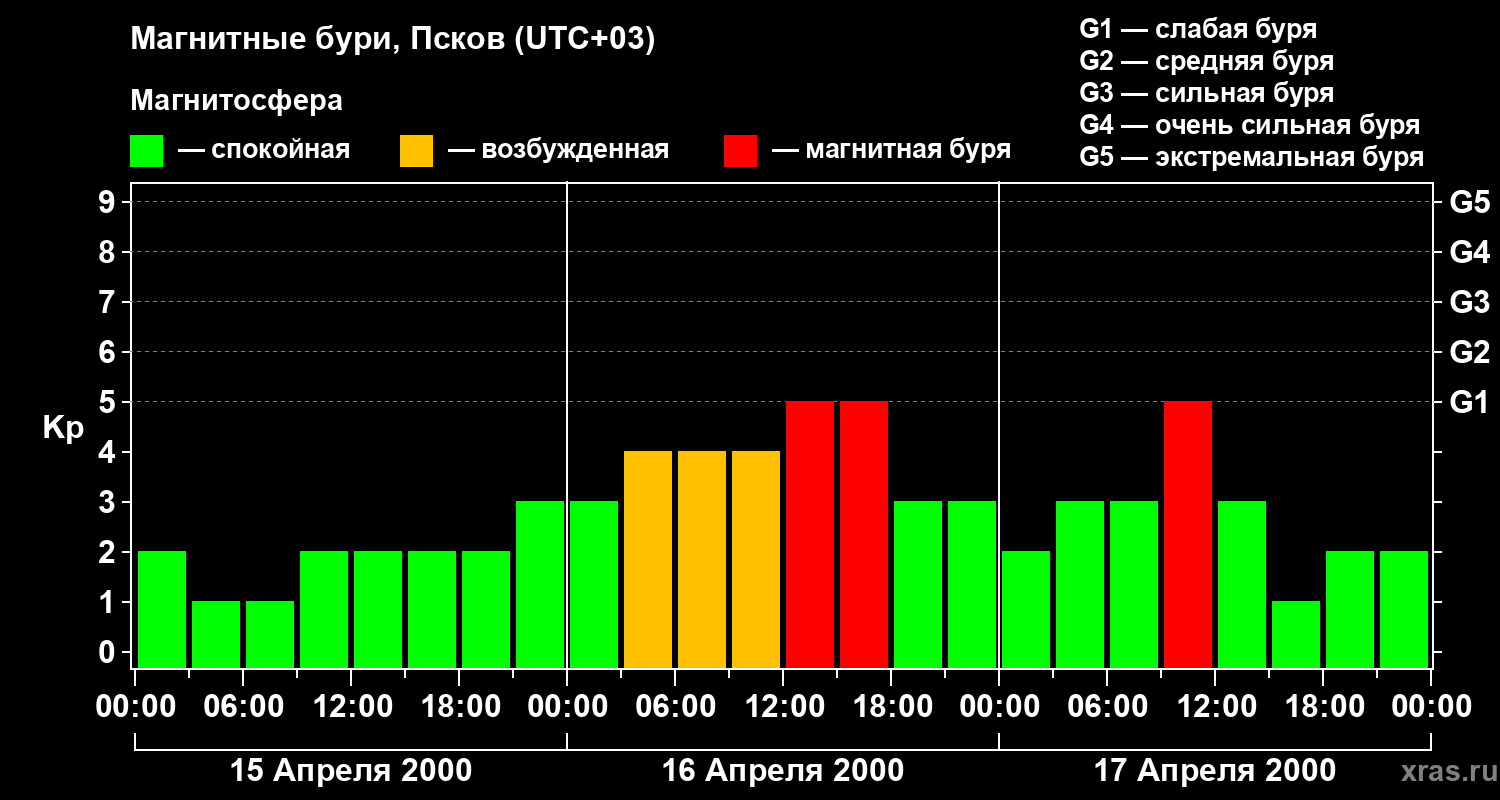Click the '17 Апреля 2000' date label
The width and height of the screenshot is (1500, 800).
coord(1215,770)
